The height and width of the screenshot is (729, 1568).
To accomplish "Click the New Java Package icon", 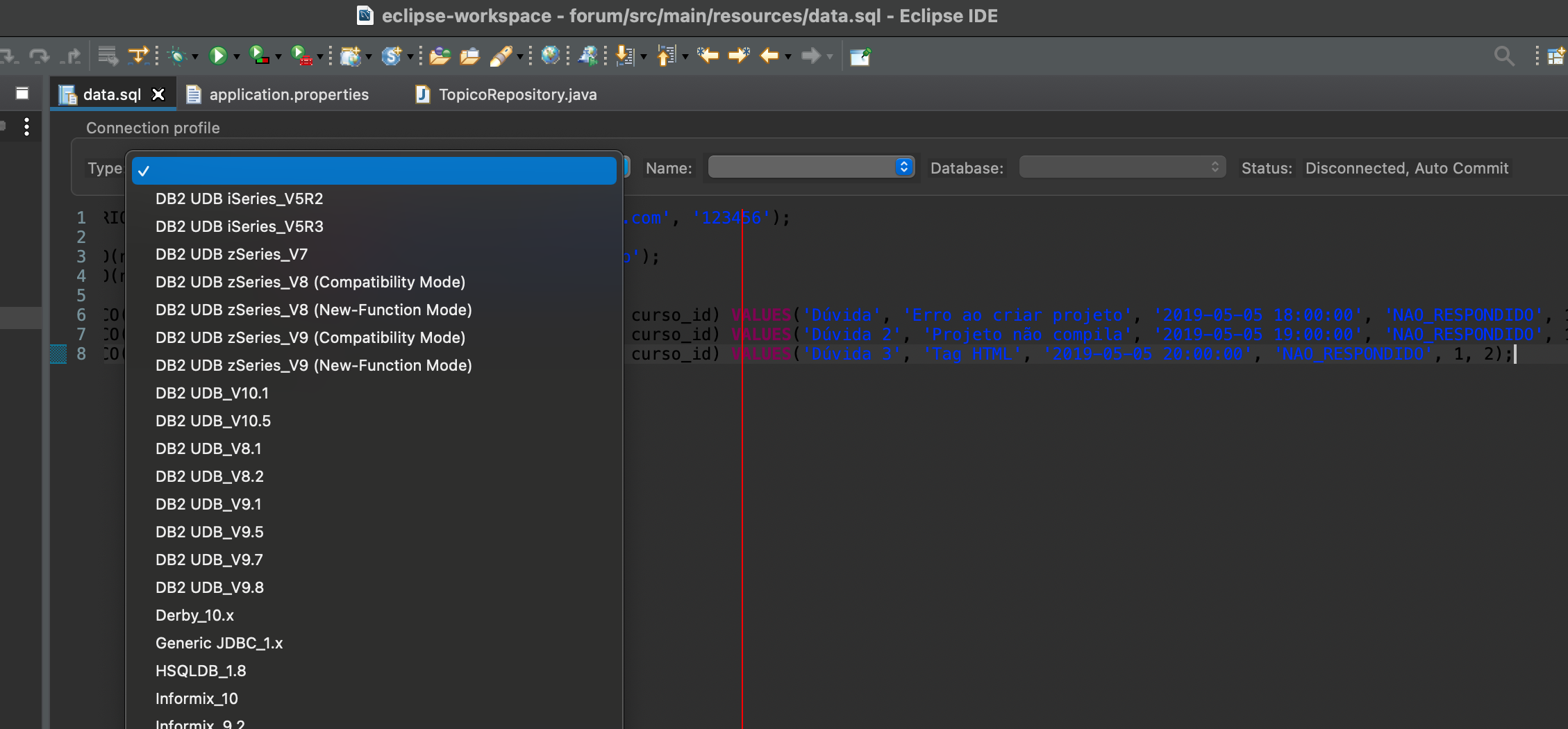I will [x=351, y=56].
